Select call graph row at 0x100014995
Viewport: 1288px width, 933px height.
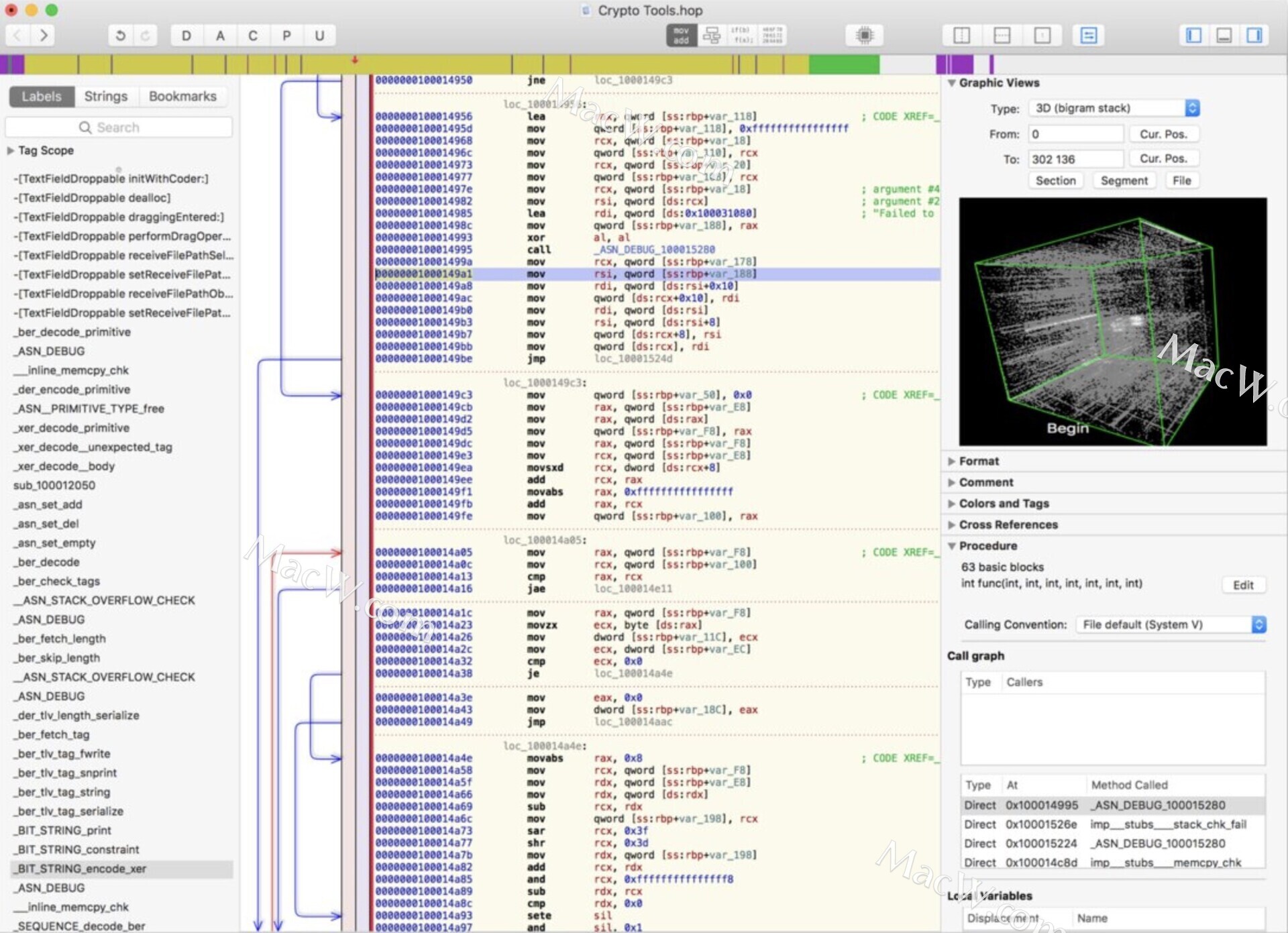[1113, 806]
